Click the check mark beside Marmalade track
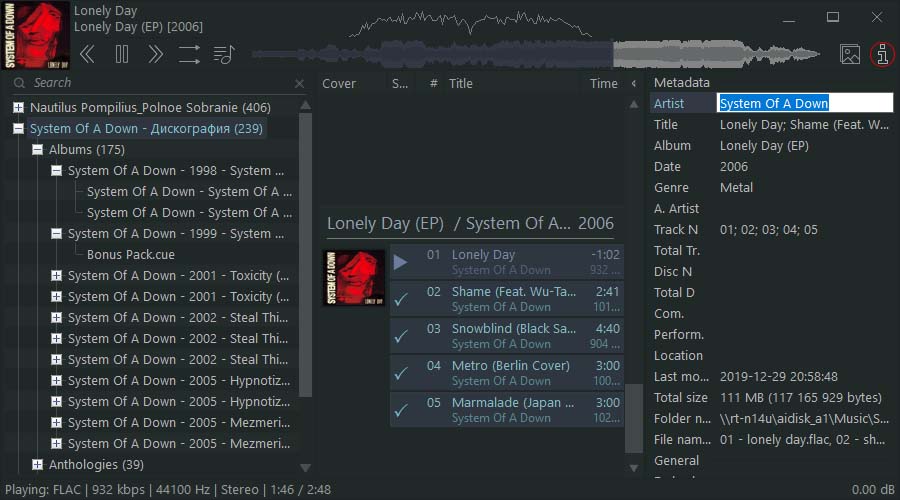This screenshot has width=900, height=500. click(401, 410)
